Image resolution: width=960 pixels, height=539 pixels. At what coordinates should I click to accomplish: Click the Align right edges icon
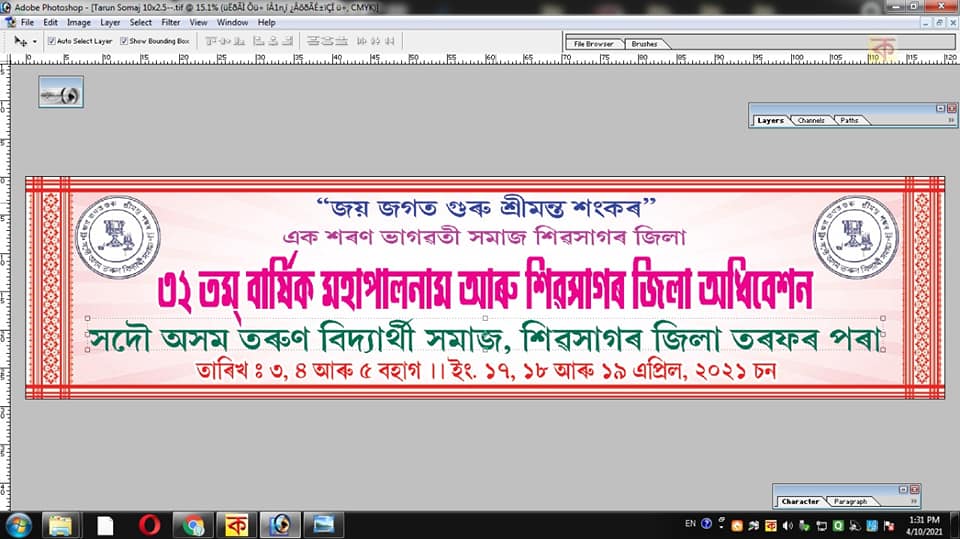[287, 41]
